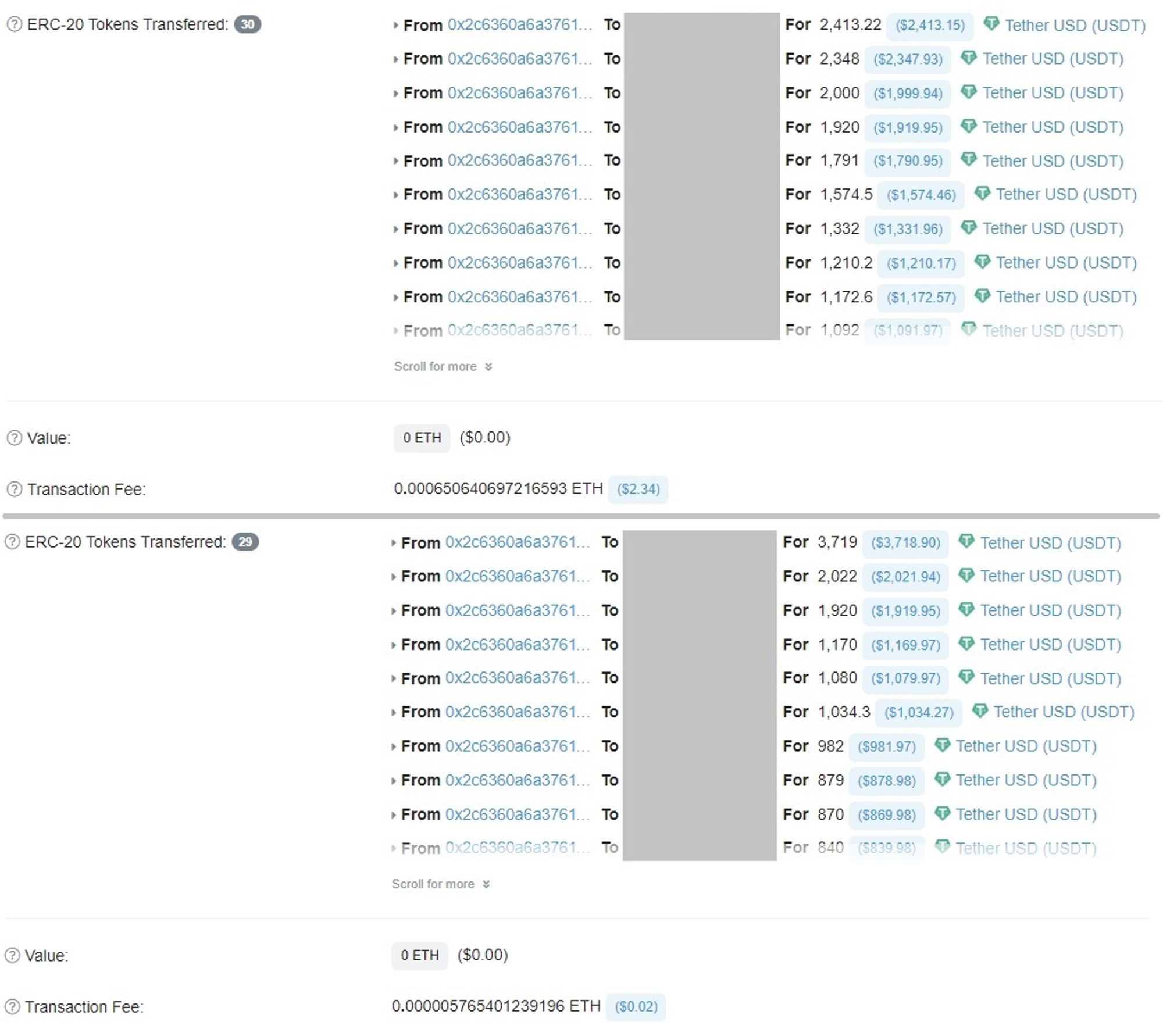This screenshot has height=1036, width=1163.
Task: Click Tether icon in the 982 row
Action: [942, 745]
